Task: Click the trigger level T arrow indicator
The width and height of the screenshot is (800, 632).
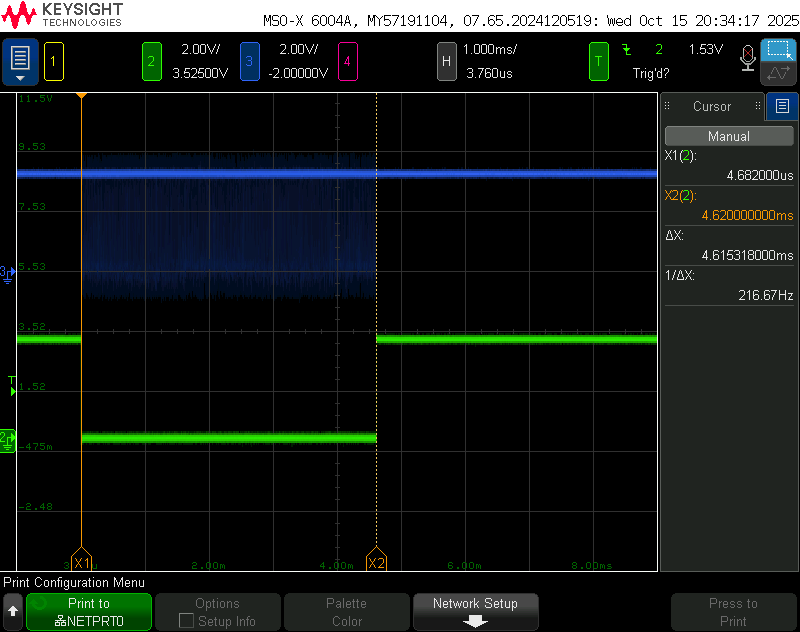Action: pos(12,386)
